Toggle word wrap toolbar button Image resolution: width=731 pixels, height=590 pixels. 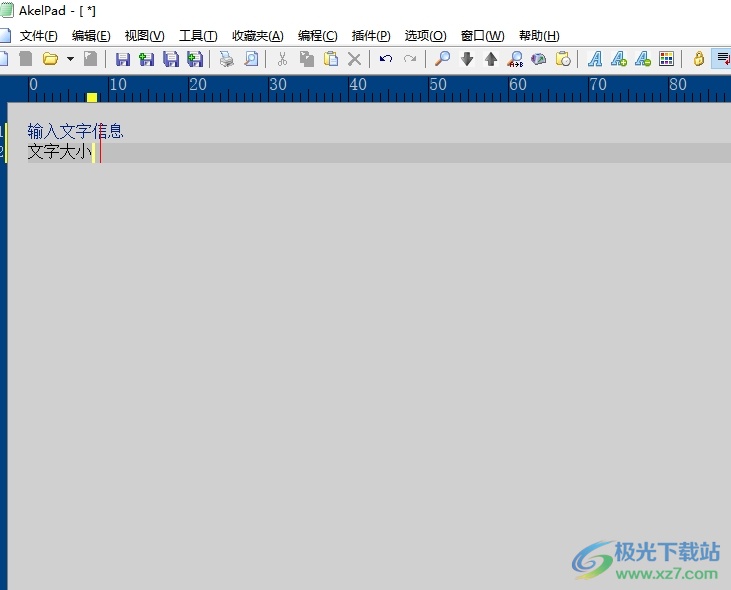tap(723, 59)
